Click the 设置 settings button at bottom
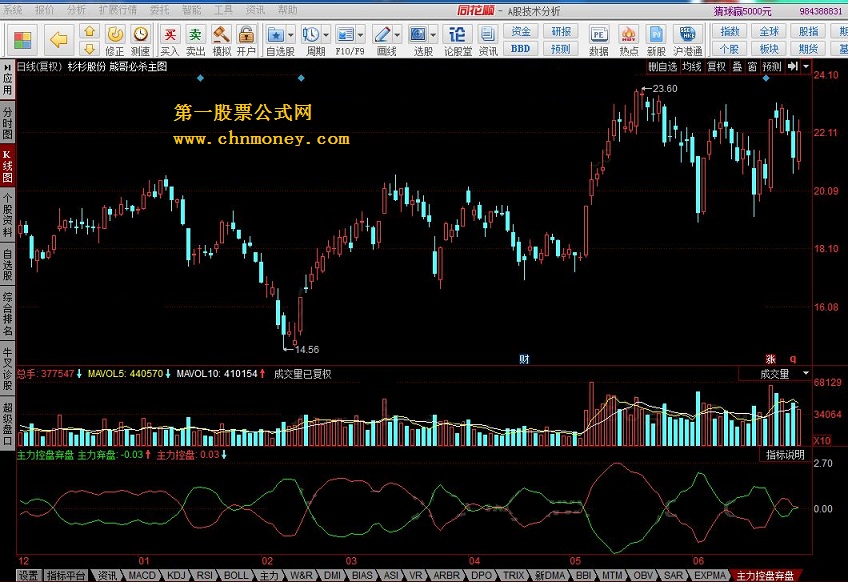 28,576
